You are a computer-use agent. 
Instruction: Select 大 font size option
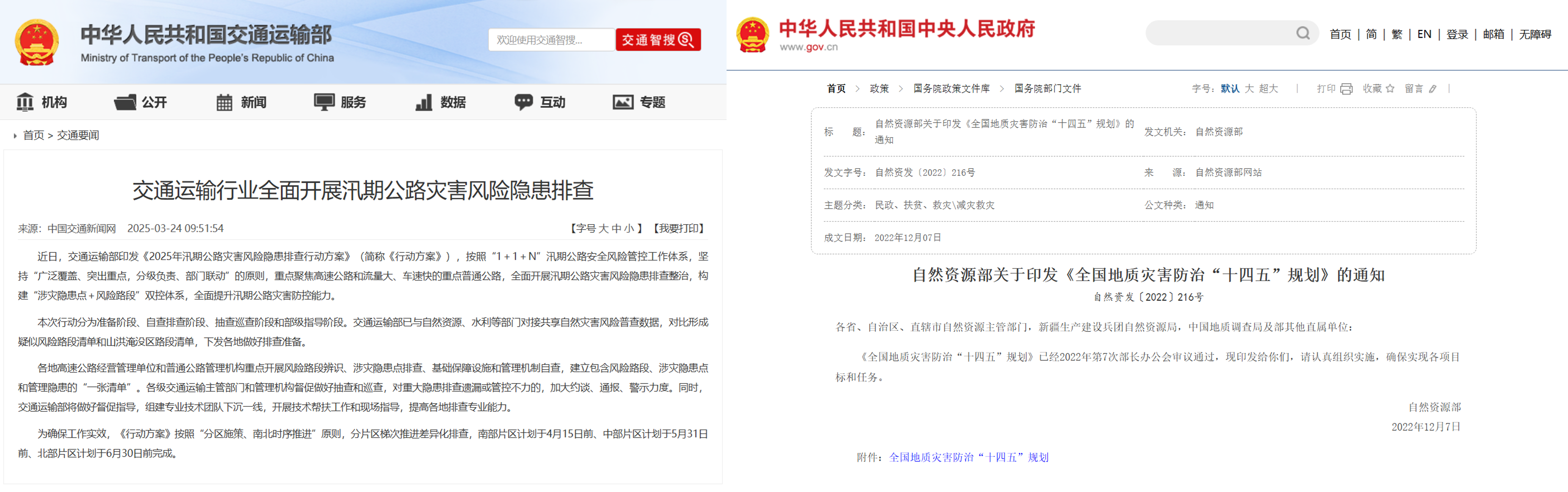tap(1249, 89)
